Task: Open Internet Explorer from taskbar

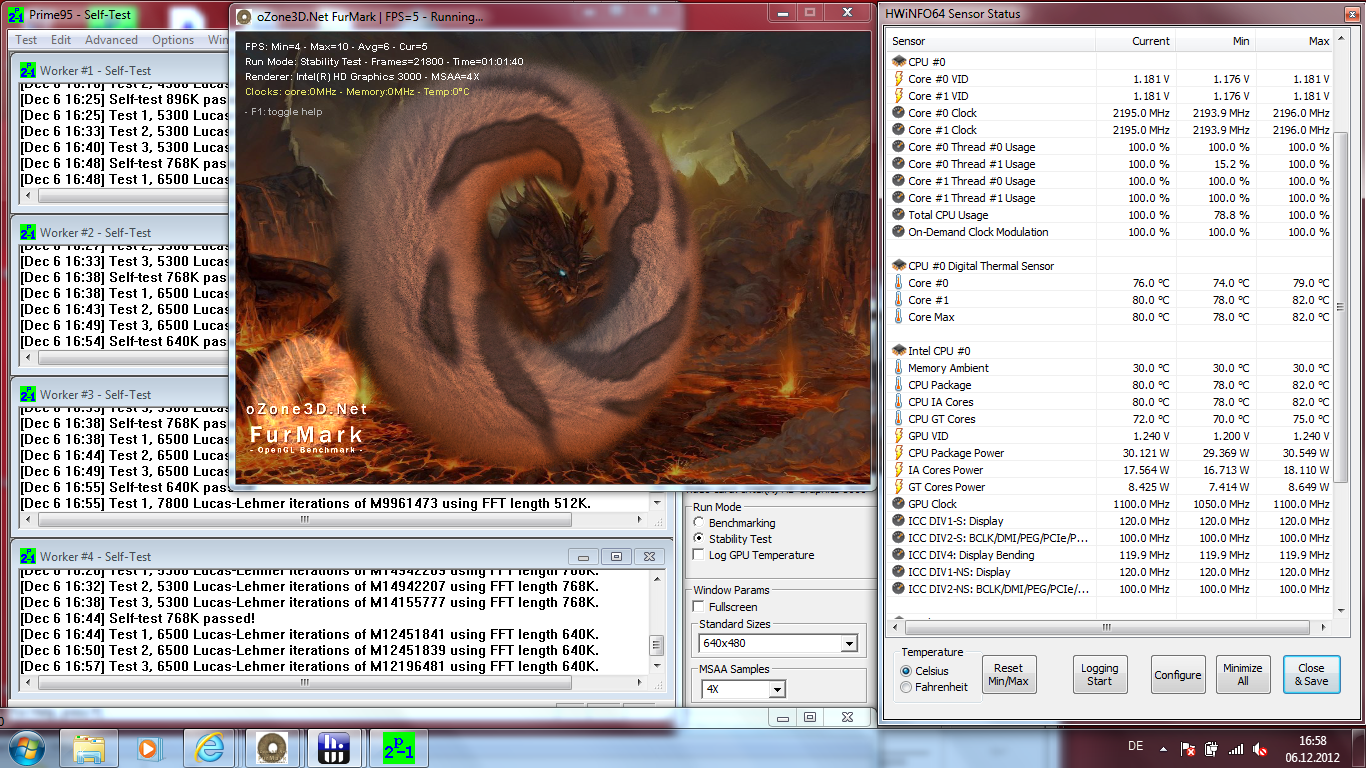Action: pyautogui.click(x=210, y=748)
